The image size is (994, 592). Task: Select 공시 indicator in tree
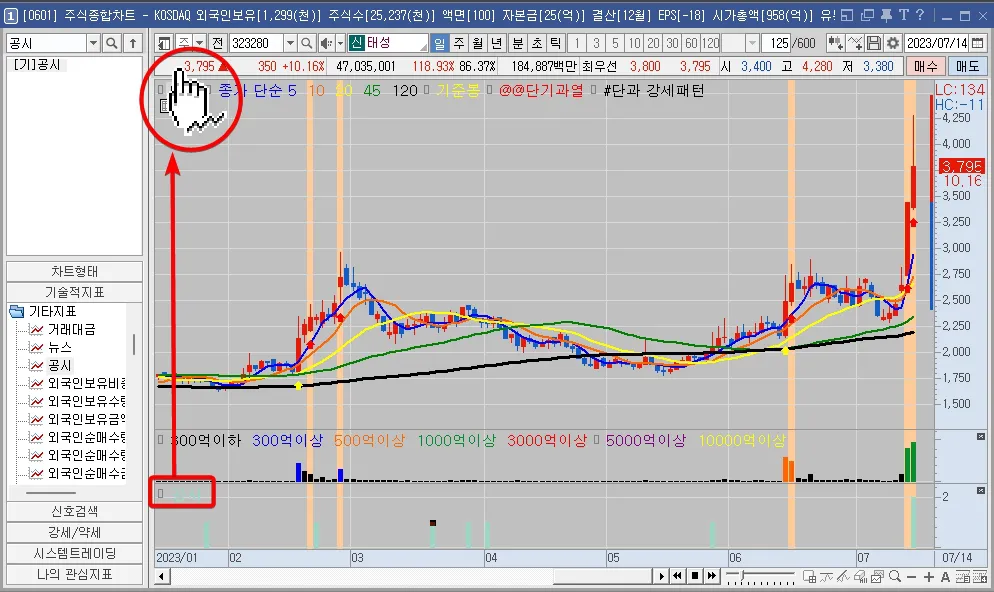point(60,365)
